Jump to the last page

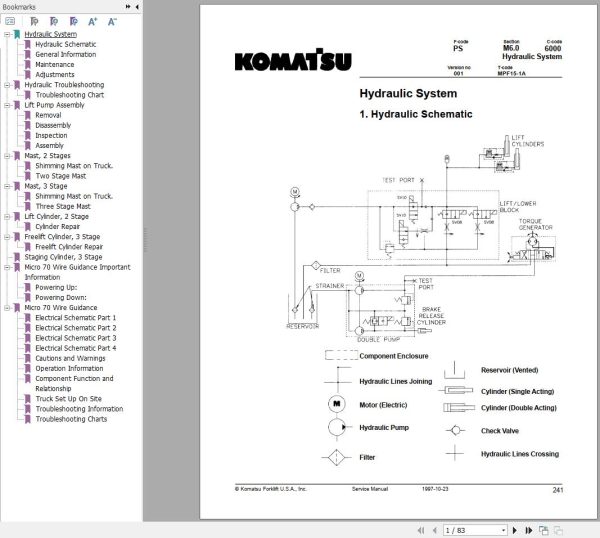529,530
